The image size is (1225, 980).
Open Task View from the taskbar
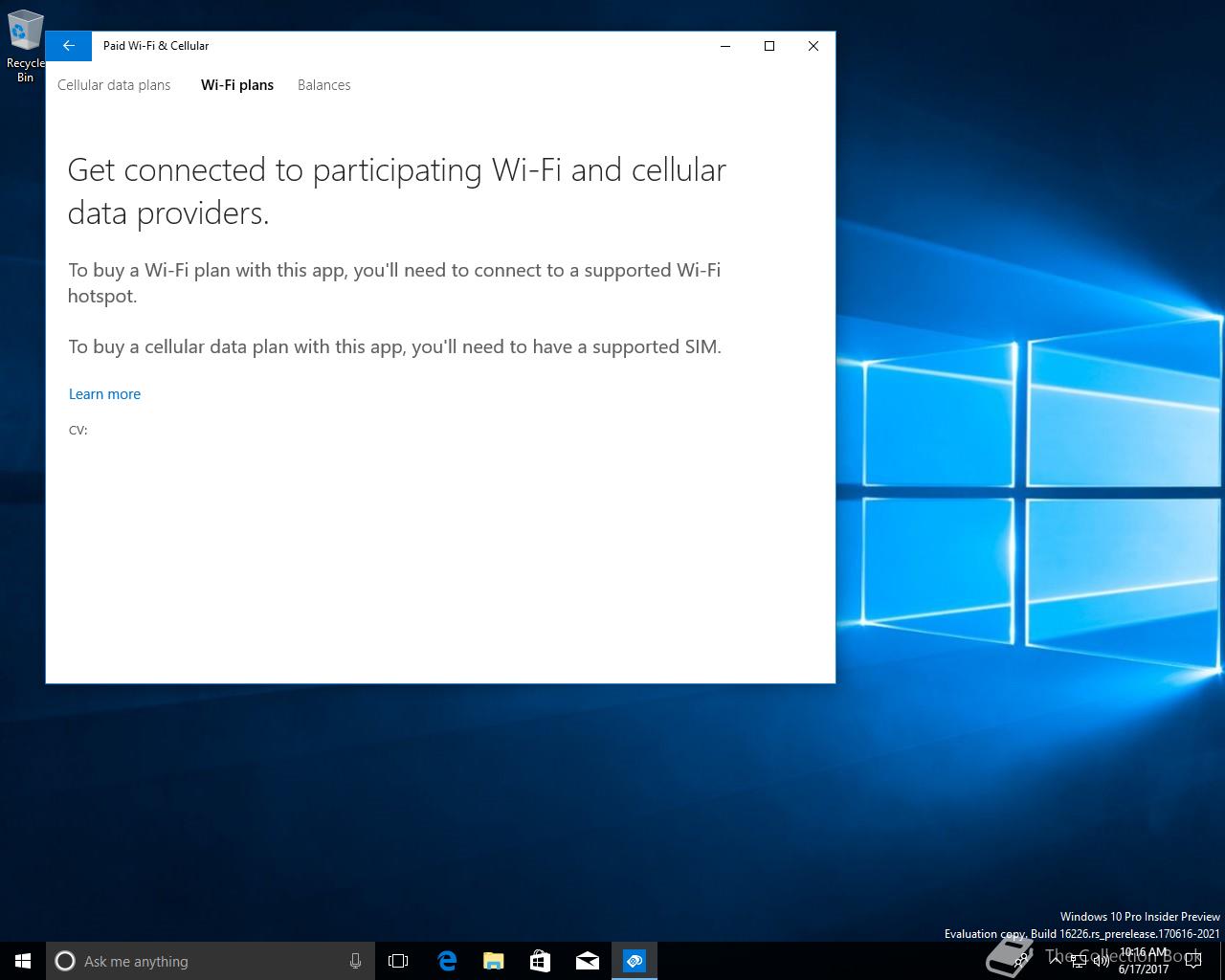[x=398, y=961]
